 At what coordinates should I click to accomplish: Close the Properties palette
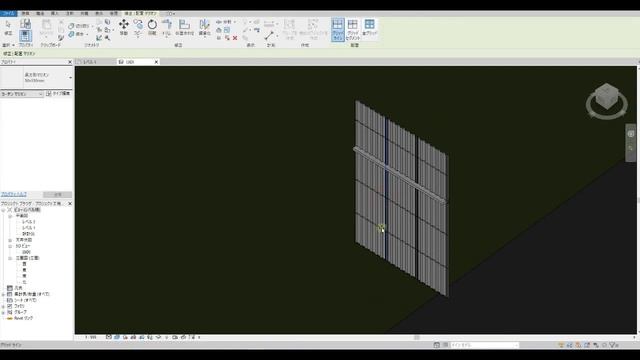pyautogui.click(x=70, y=62)
